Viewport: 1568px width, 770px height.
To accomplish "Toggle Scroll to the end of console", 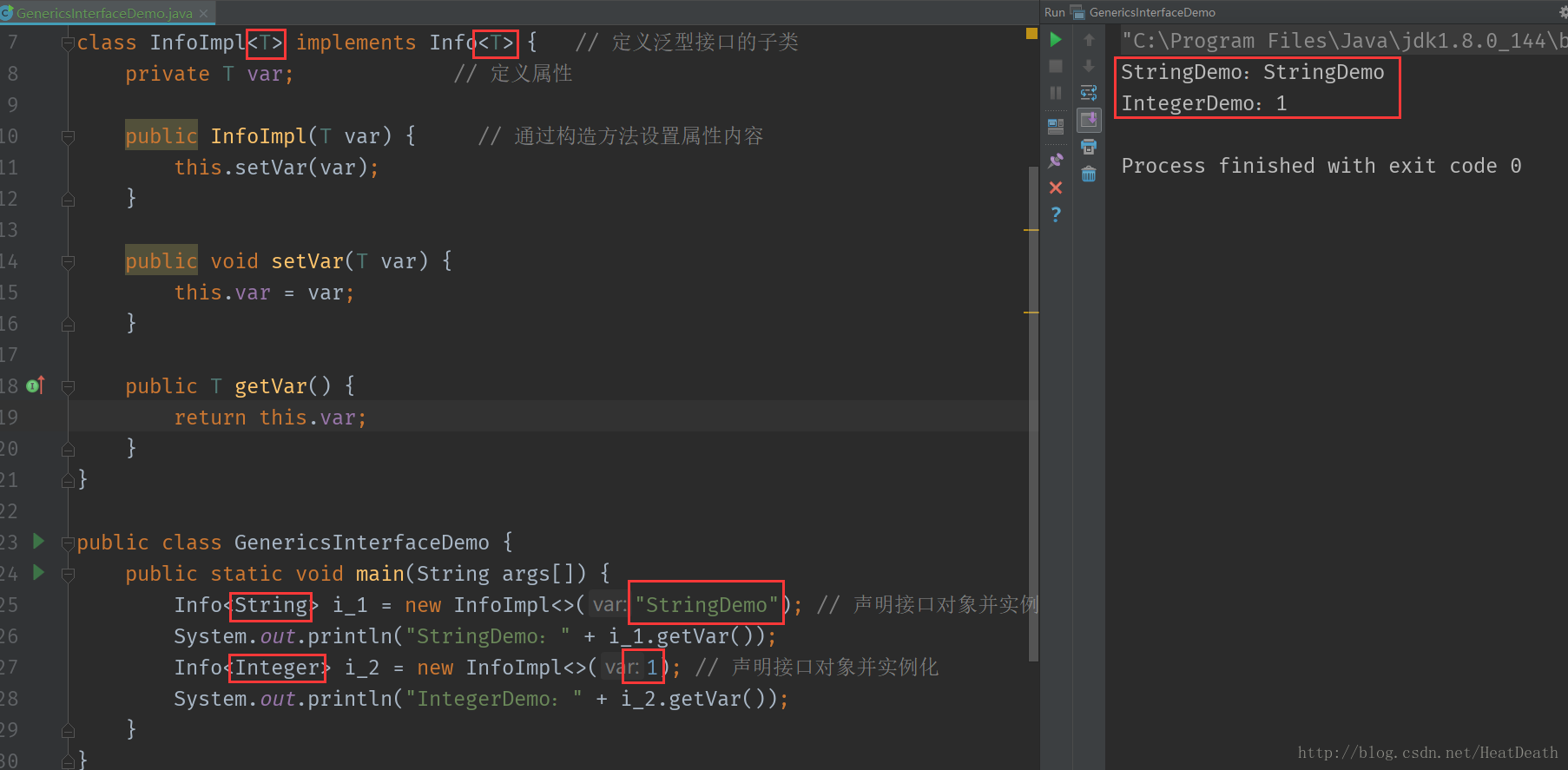I will pos(1089,120).
